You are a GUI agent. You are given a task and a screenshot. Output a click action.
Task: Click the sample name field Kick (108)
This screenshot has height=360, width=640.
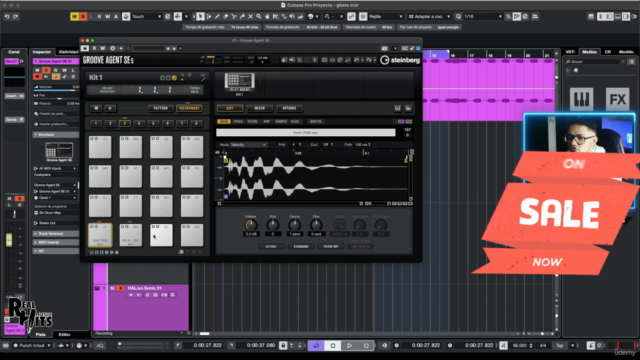pyautogui.click(x=306, y=133)
